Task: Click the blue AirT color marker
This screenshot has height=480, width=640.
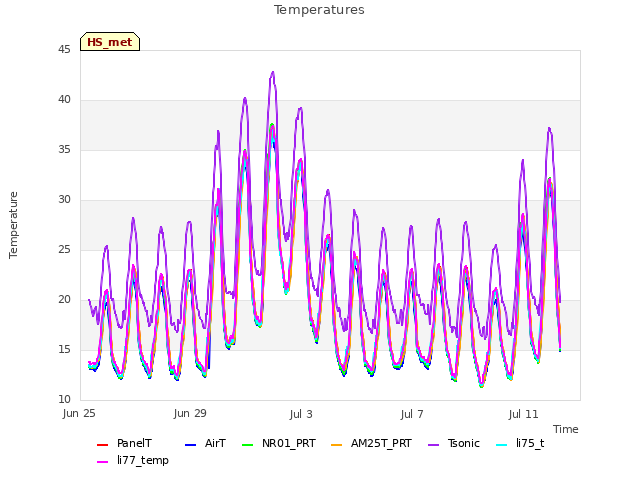Action: pos(191,445)
